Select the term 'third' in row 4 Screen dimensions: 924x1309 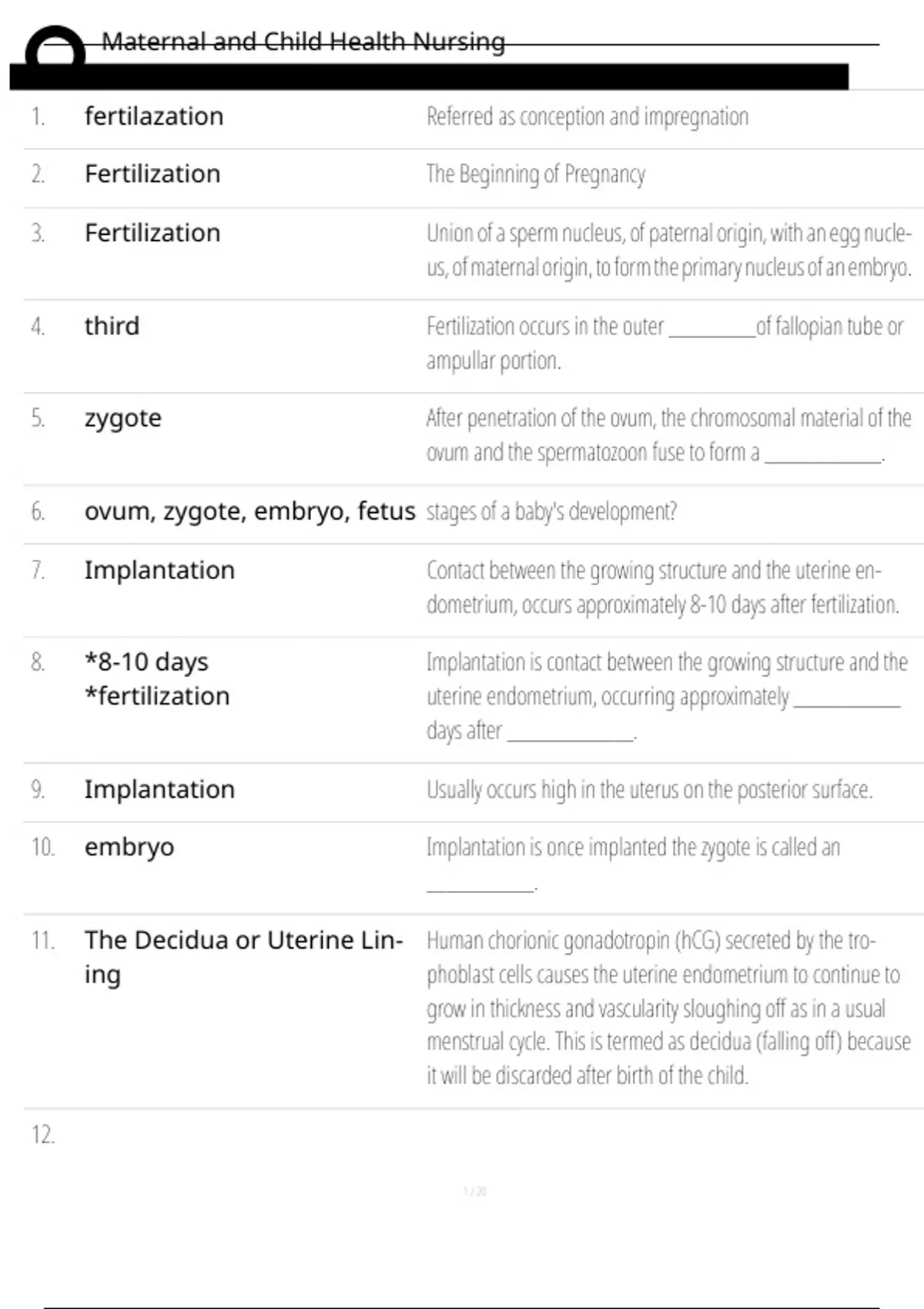coord(112,326)
